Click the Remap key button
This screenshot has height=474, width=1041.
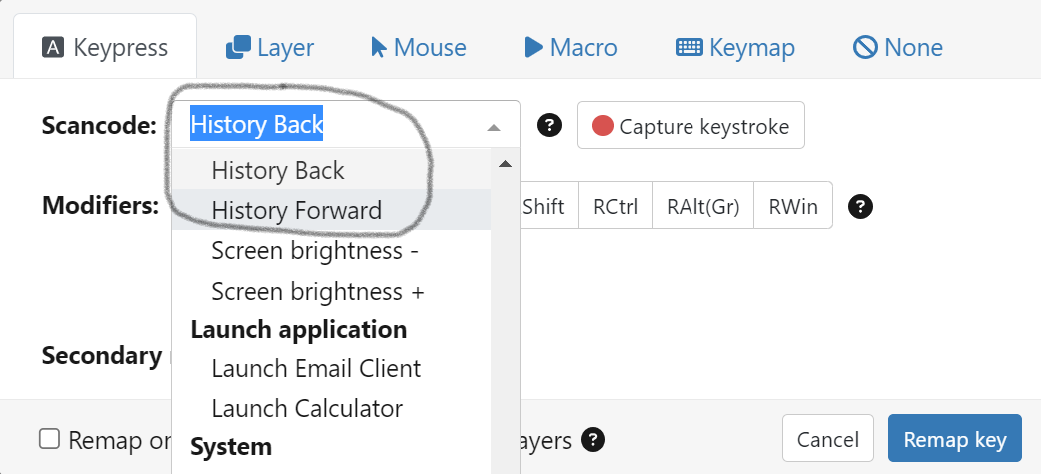(954, 440)
